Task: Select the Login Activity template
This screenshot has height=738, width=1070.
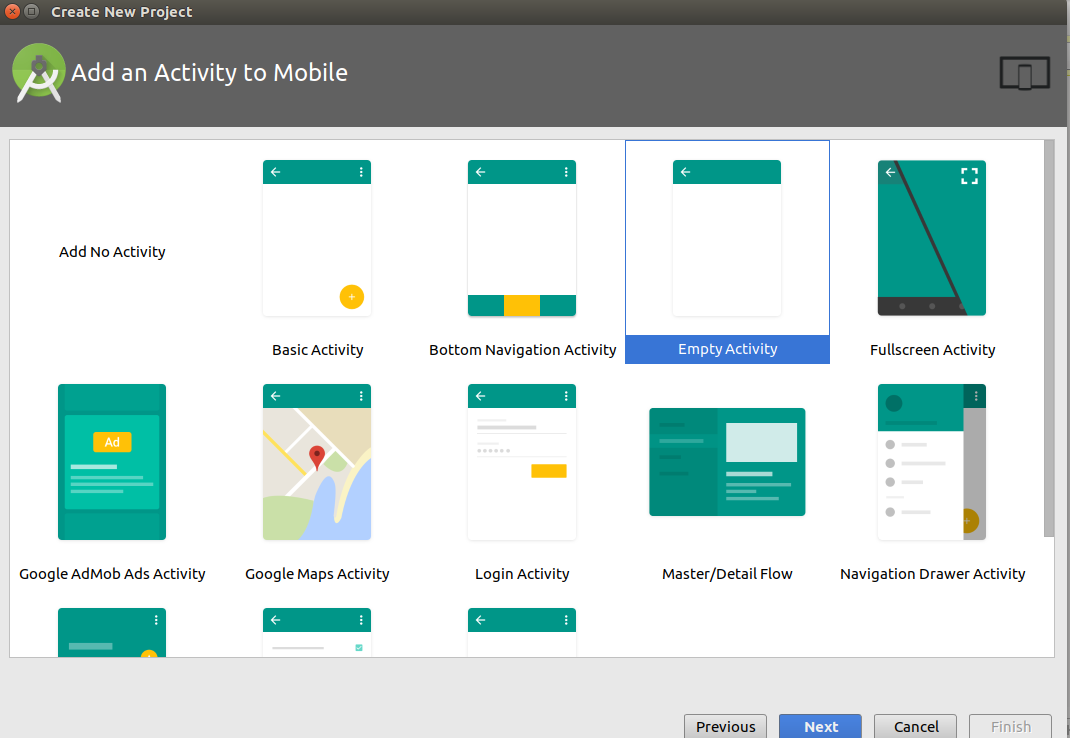Action: 521,462
